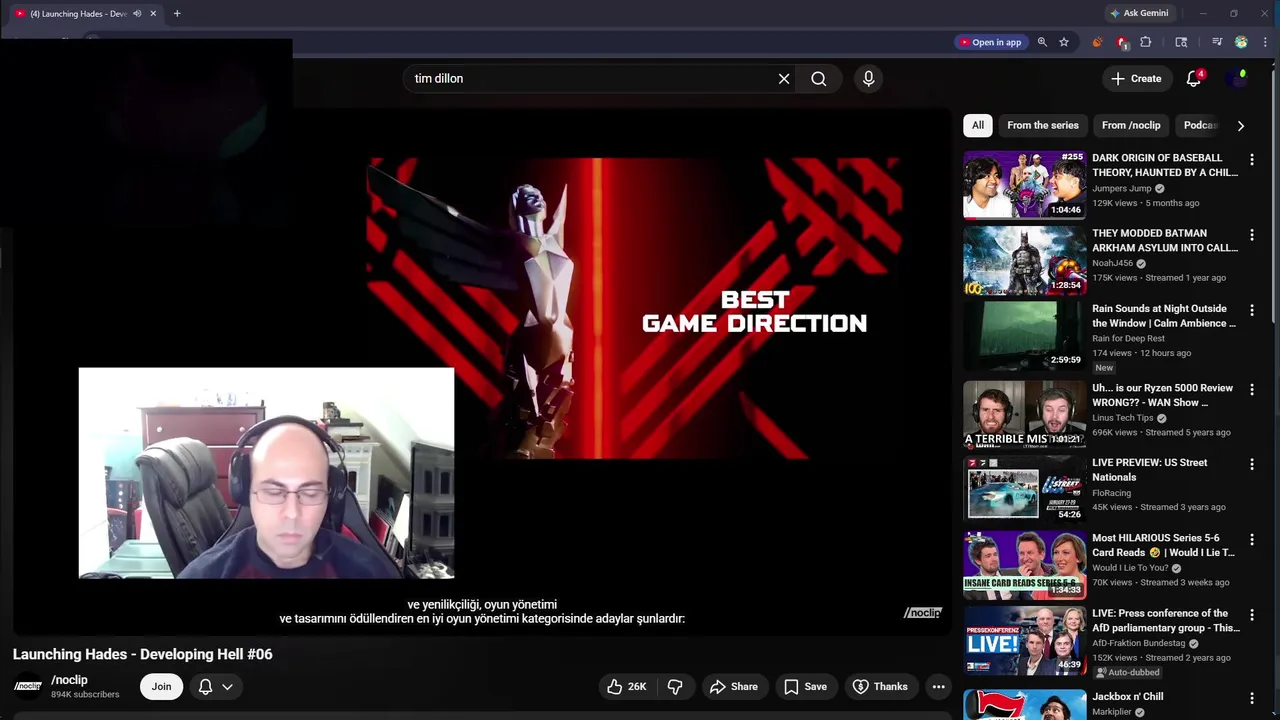Click the address bar zoom icon

click(1042, 42)
